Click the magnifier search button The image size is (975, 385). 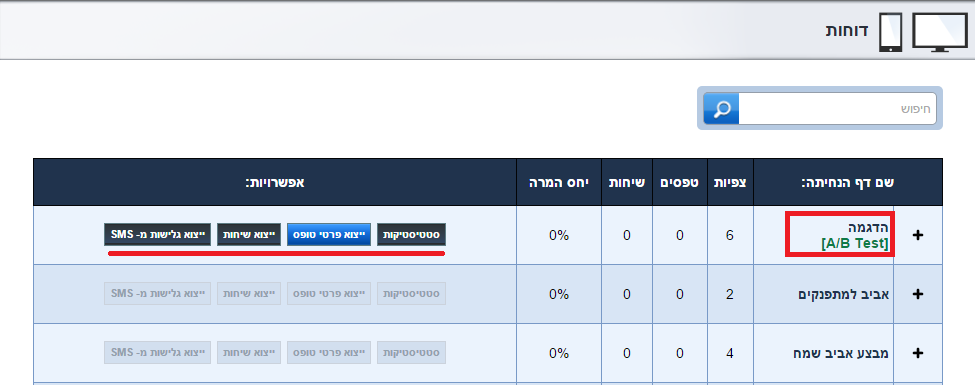click(x=721, y=109)
